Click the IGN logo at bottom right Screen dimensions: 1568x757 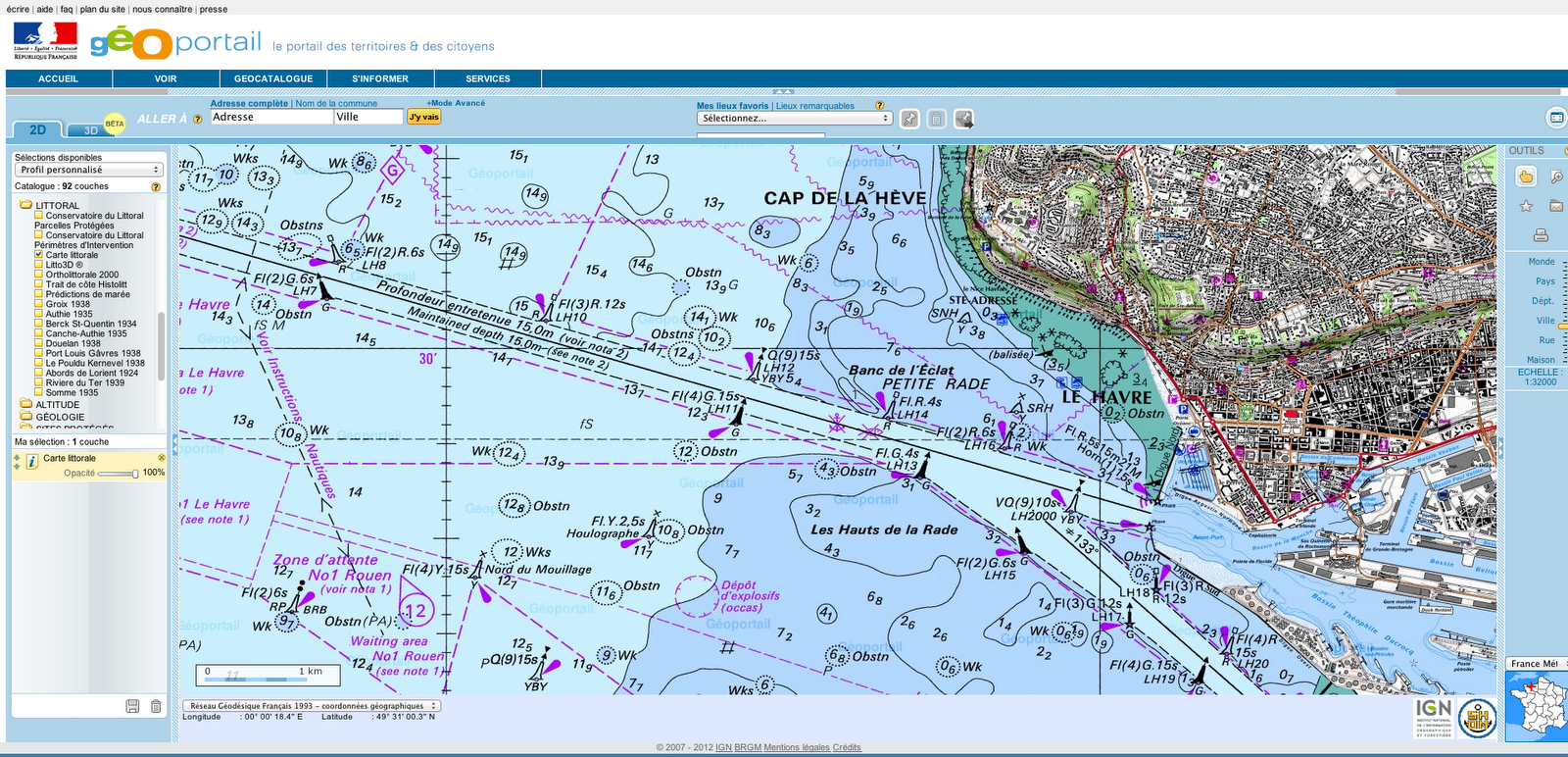(1433, 718)
